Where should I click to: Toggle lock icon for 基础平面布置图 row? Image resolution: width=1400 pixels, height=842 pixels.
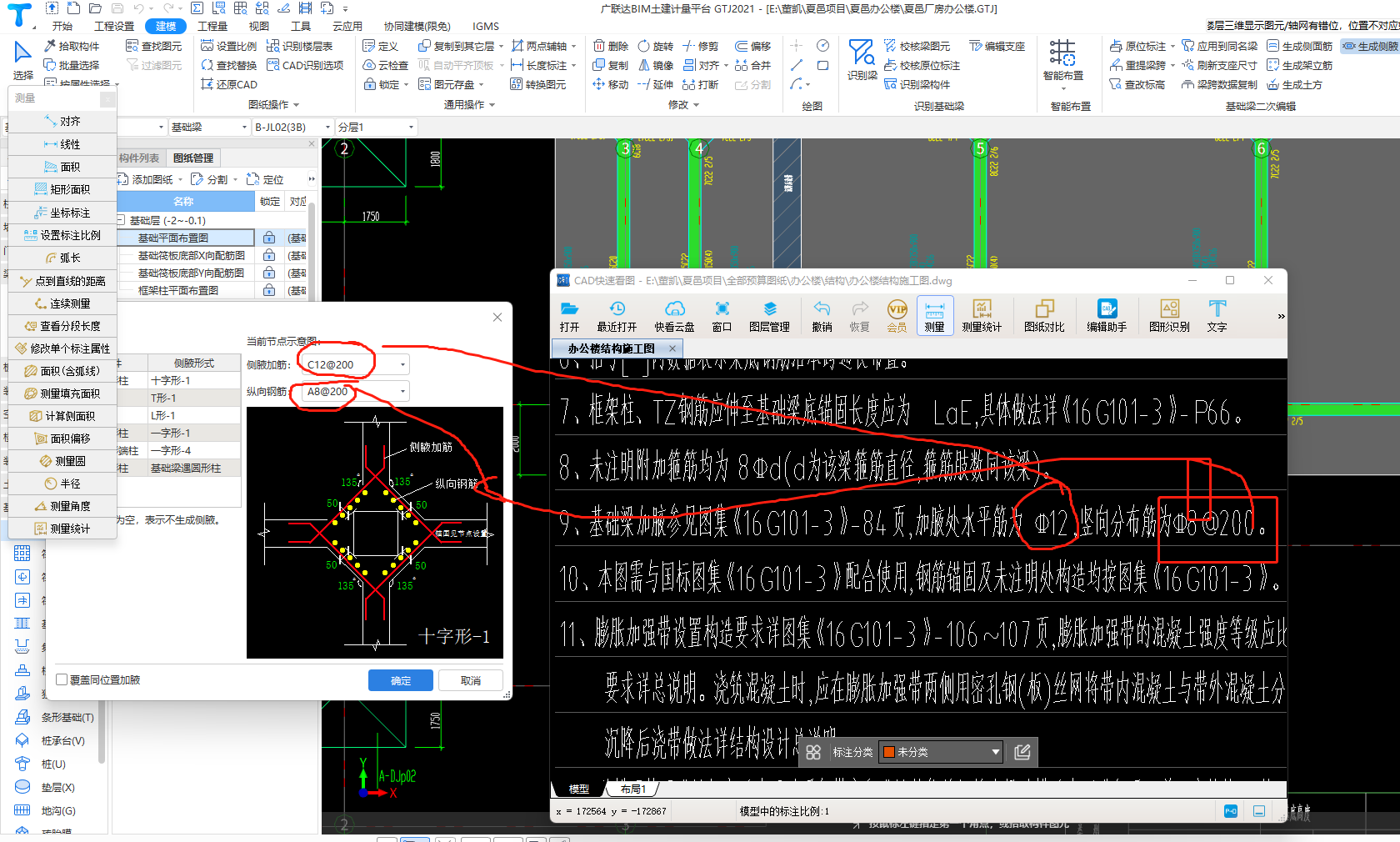coord(269,238)
